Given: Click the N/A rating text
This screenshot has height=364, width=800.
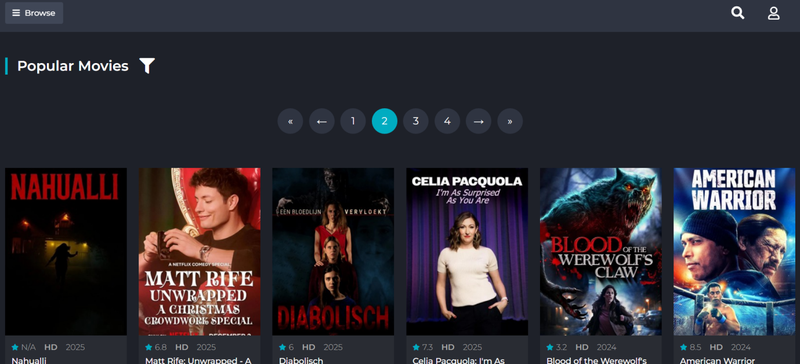Looking at the screenshot, I should coord(29,347).
